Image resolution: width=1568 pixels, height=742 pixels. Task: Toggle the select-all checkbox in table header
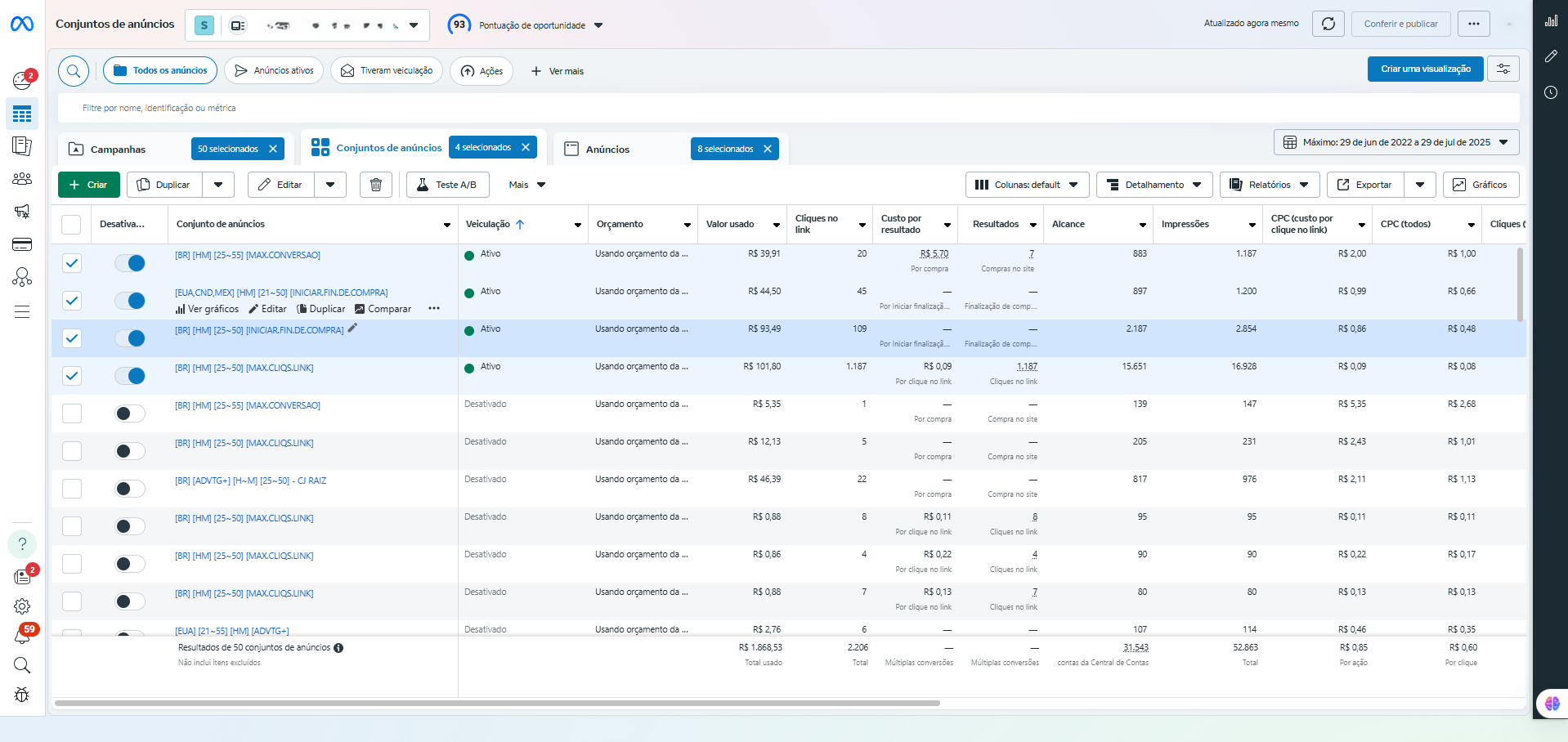click(72, 224)
